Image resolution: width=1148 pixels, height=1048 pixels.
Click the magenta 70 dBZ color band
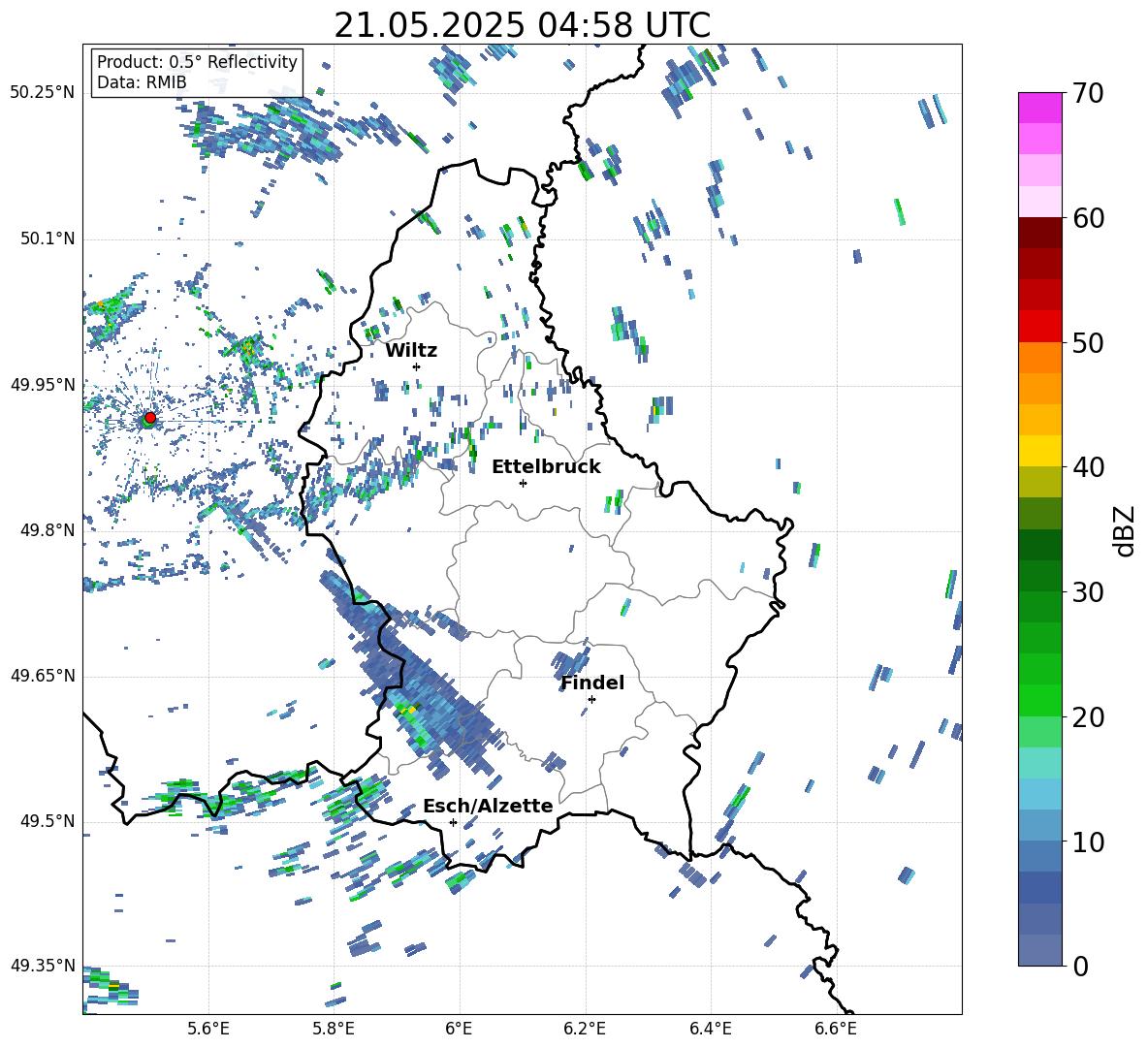click(x=1039, y=108)
